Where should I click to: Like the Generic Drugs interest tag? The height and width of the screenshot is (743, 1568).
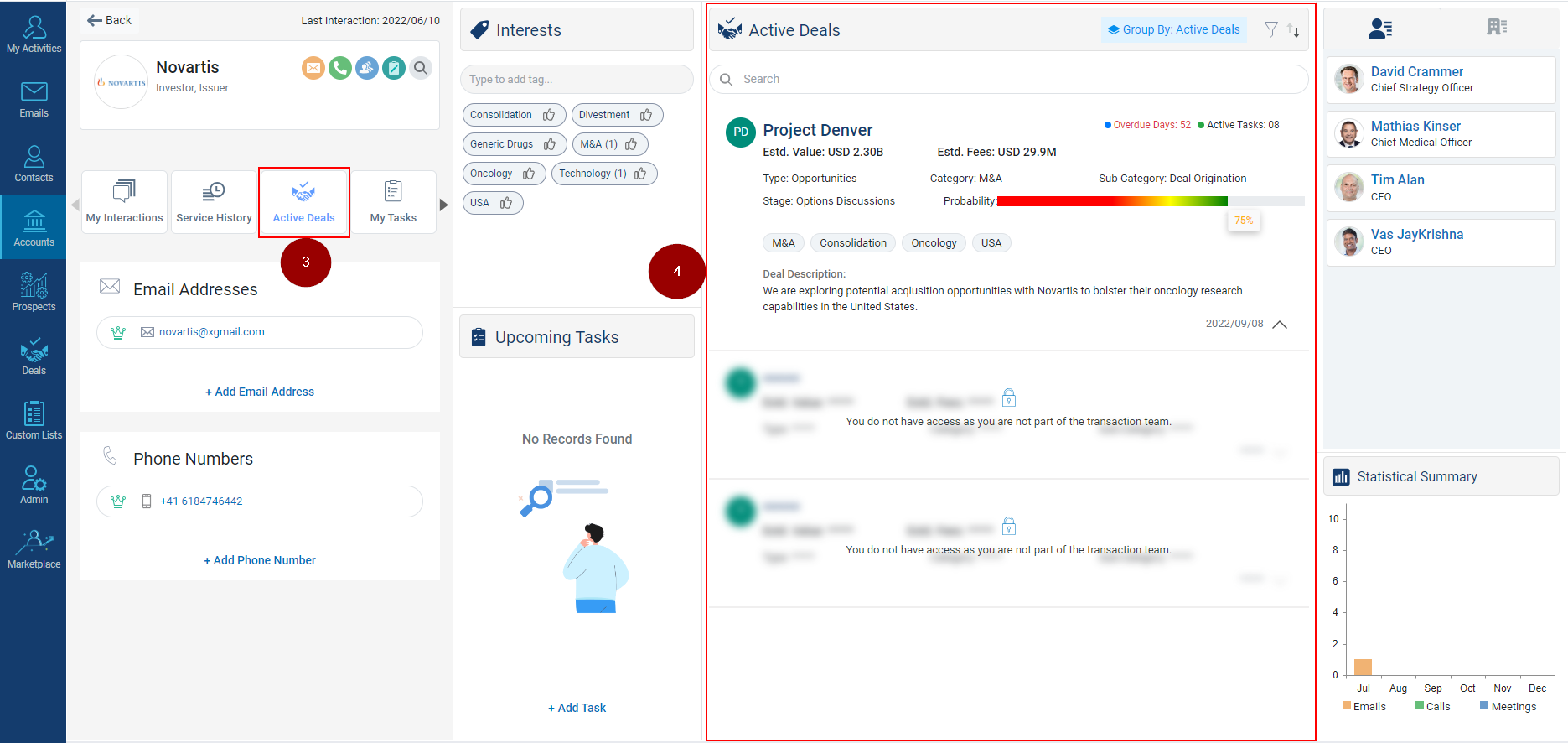click(x=550, y=144)
